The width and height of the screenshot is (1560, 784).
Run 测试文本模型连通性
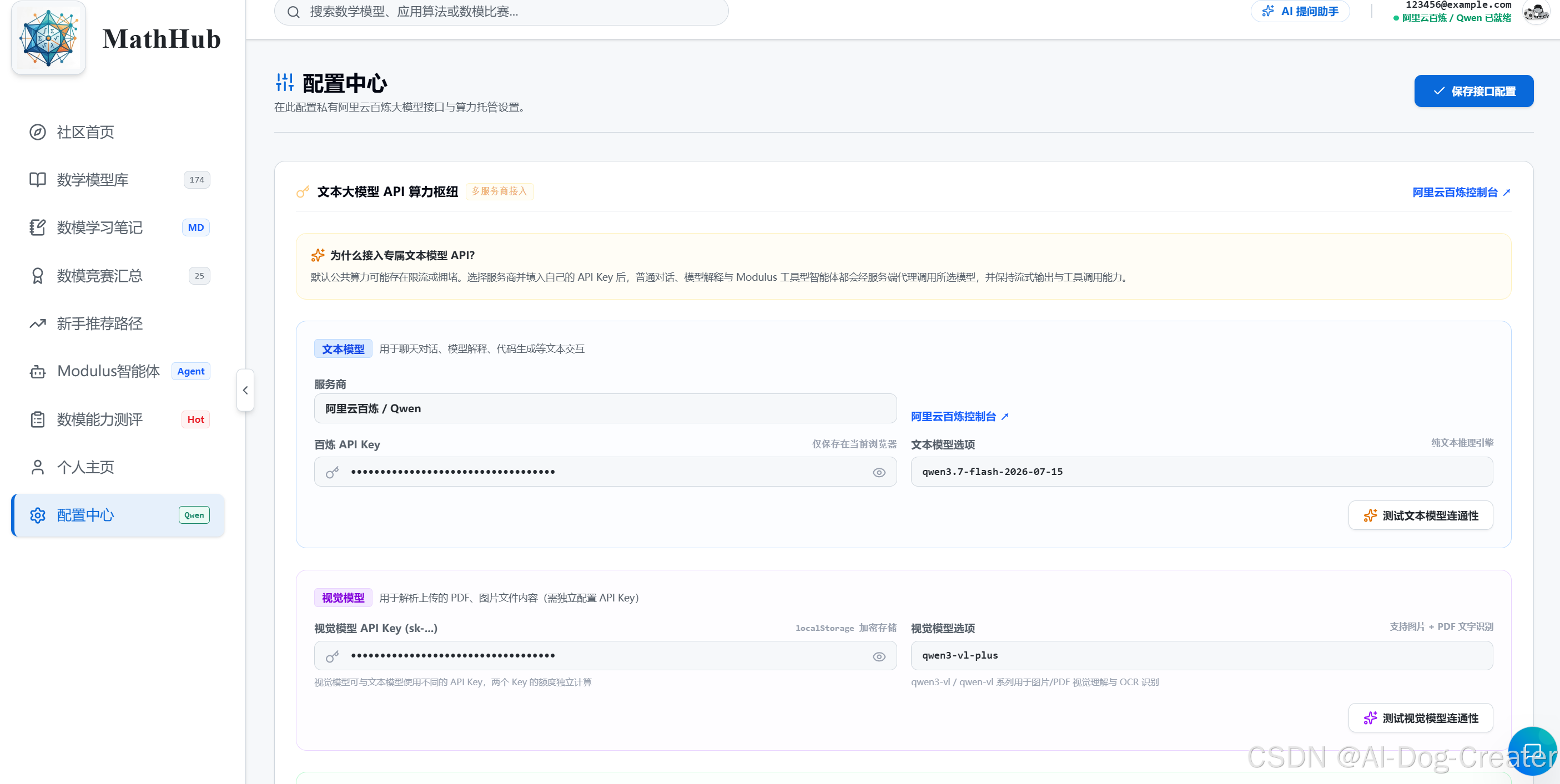1421,516
